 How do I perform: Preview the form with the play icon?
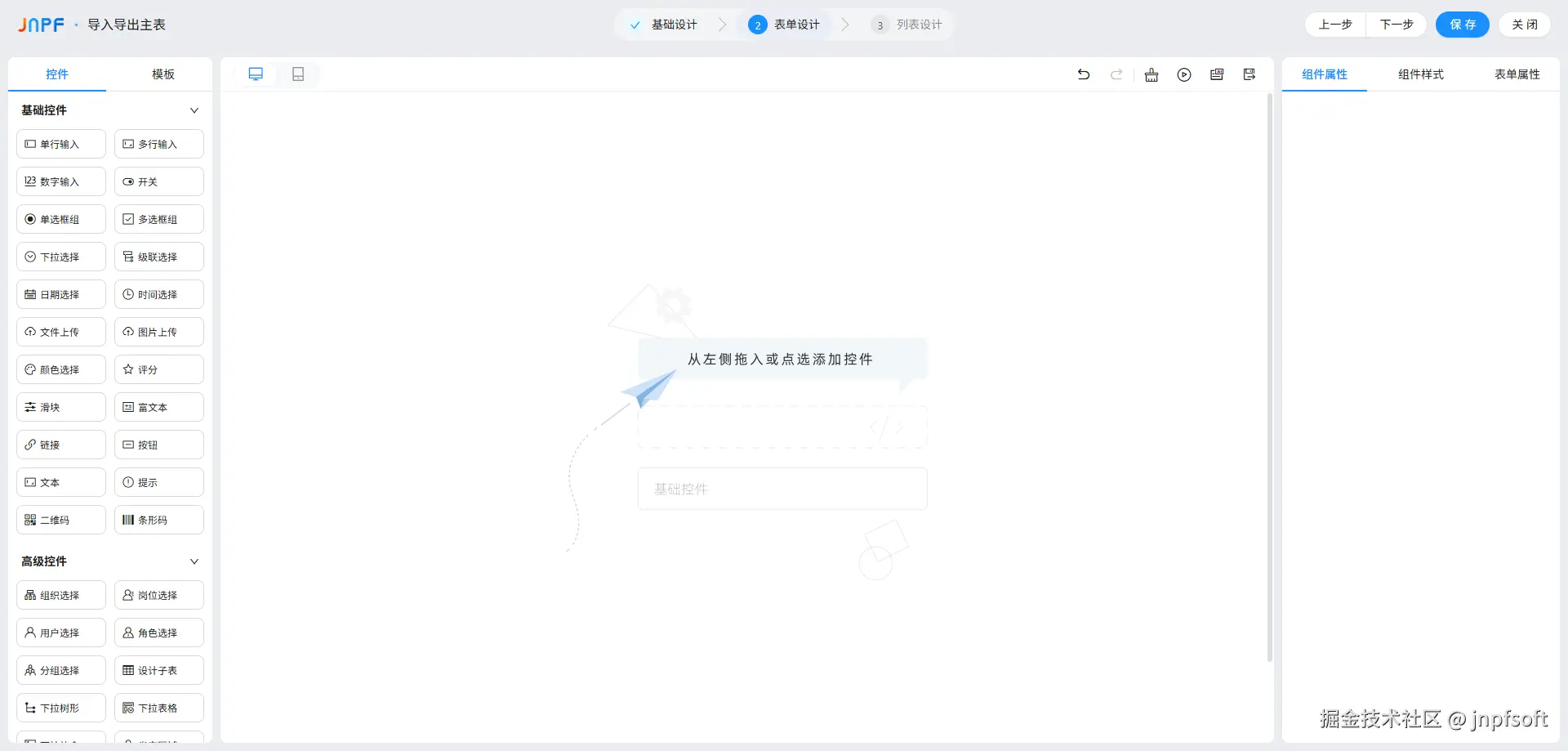pyautogui.click(x=1184, y=74)
